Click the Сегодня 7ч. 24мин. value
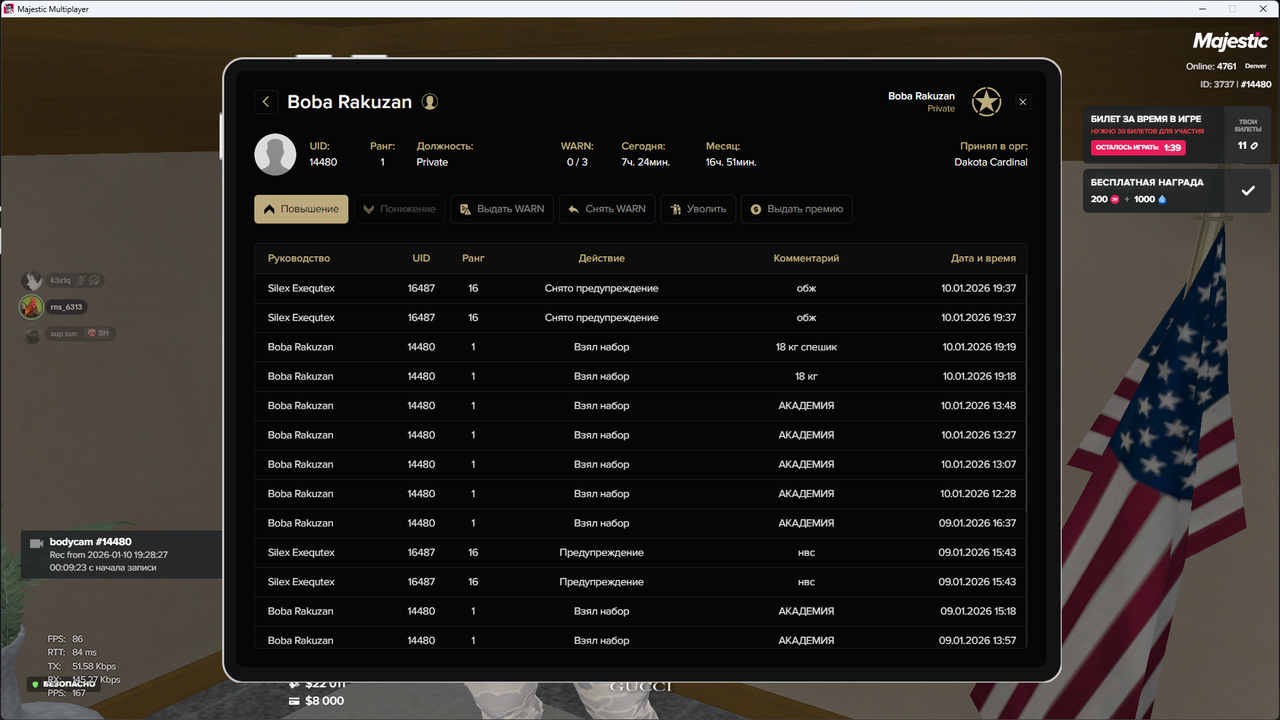 [645, 162]
